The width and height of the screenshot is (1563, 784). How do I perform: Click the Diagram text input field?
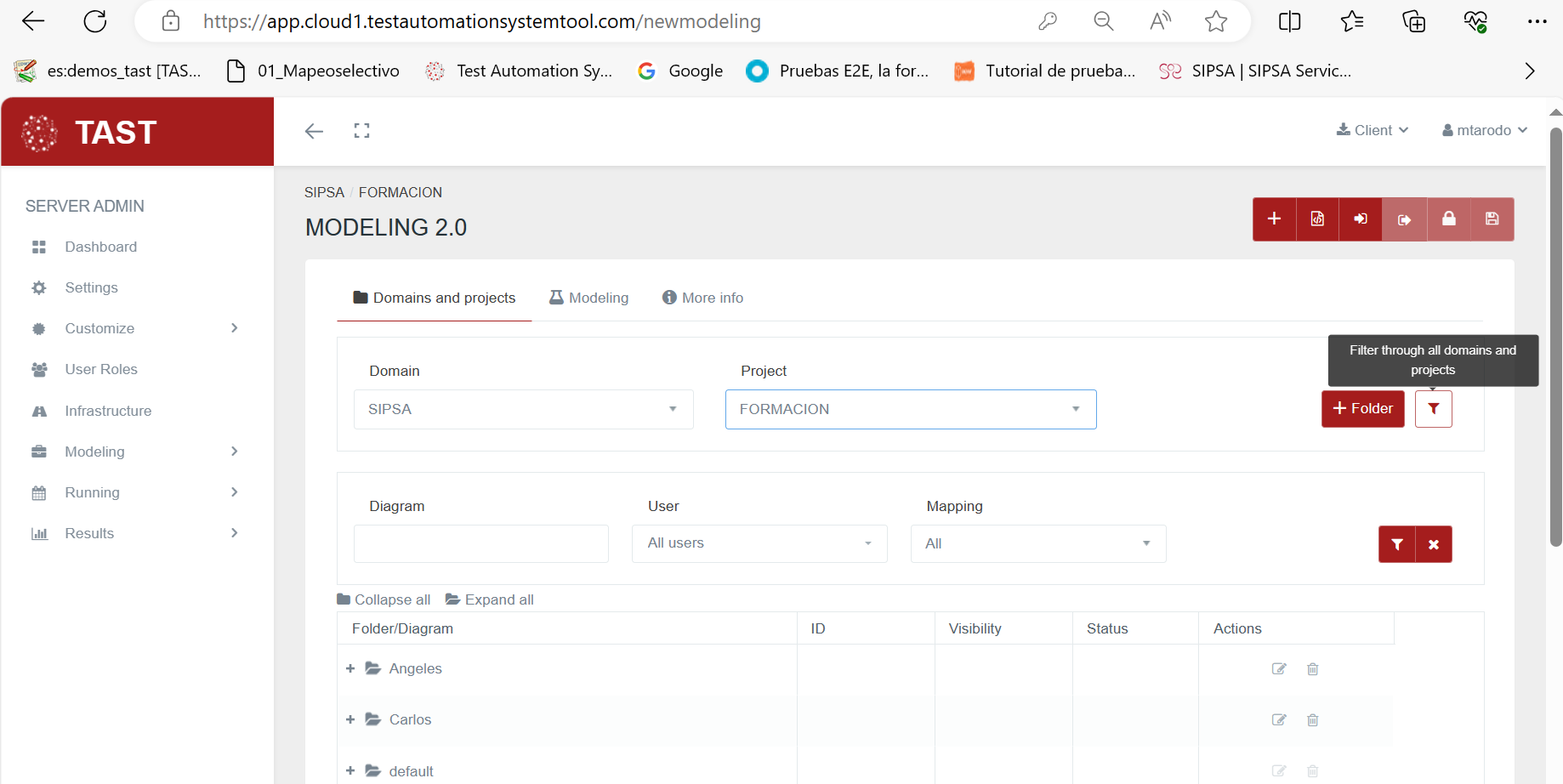pos(480,544)
